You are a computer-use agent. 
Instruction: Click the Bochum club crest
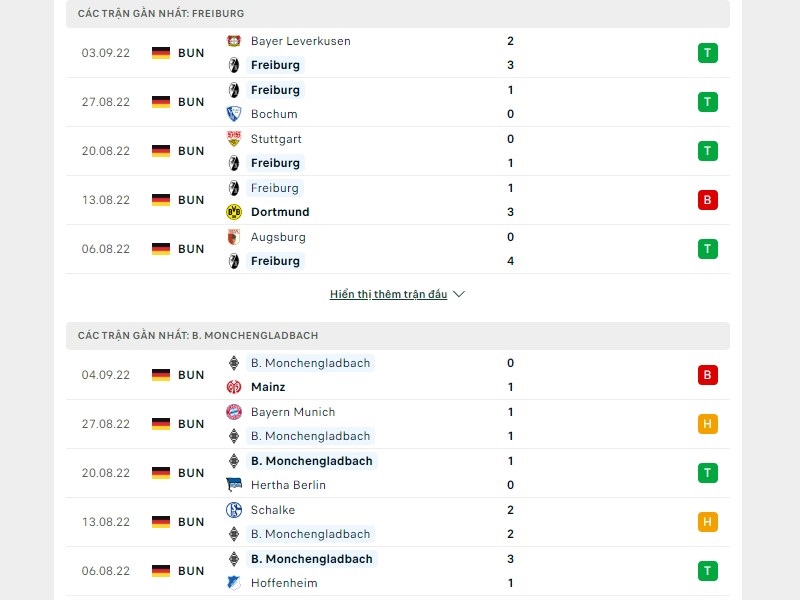[x=235, y=114]
